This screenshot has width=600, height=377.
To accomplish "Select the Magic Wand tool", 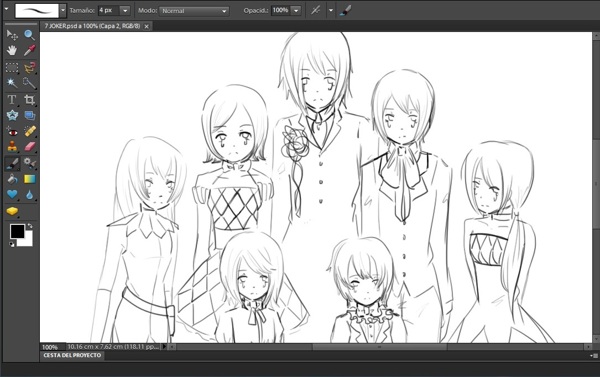I will click(12, 83).
